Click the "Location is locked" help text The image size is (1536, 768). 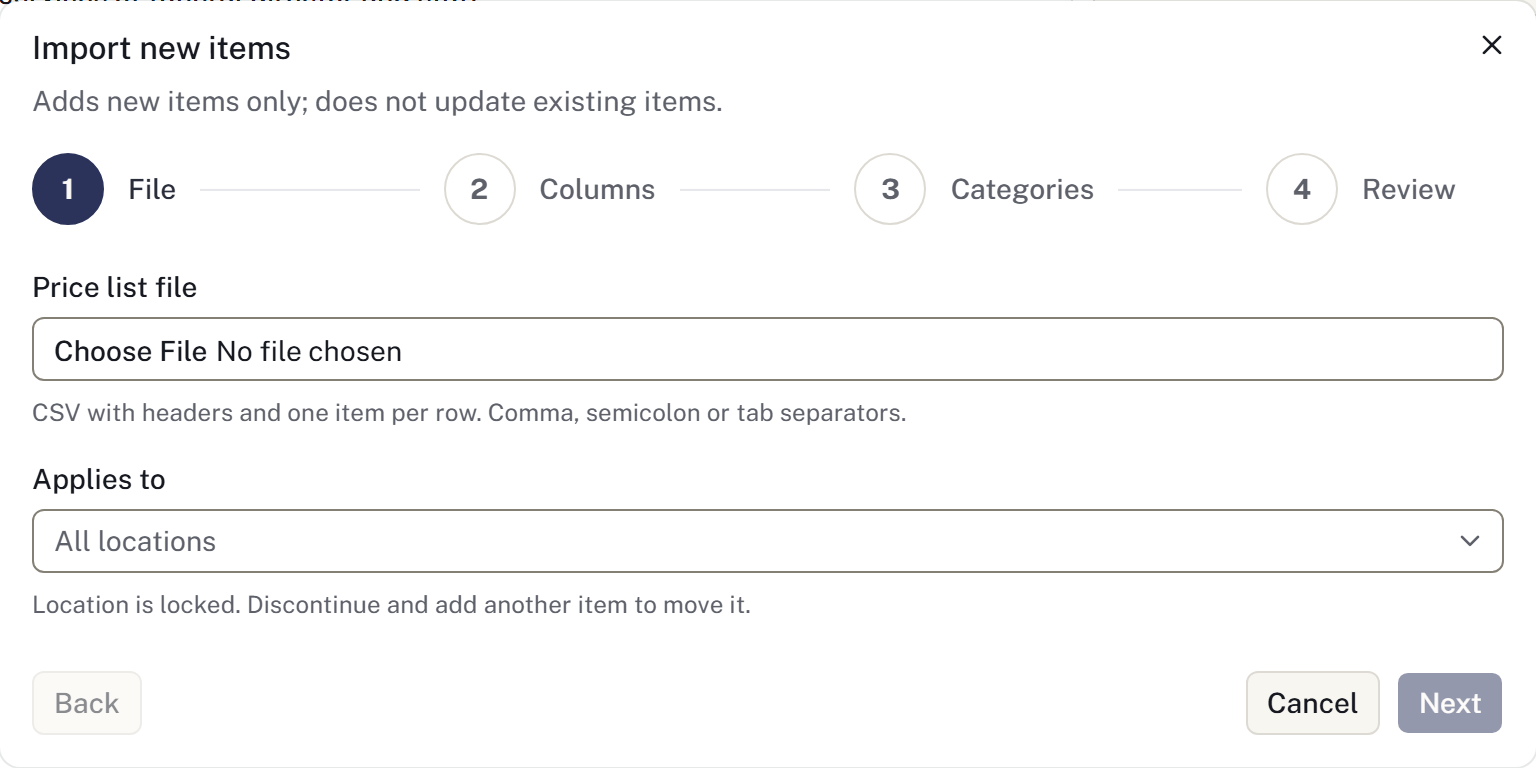pos(391,605)
